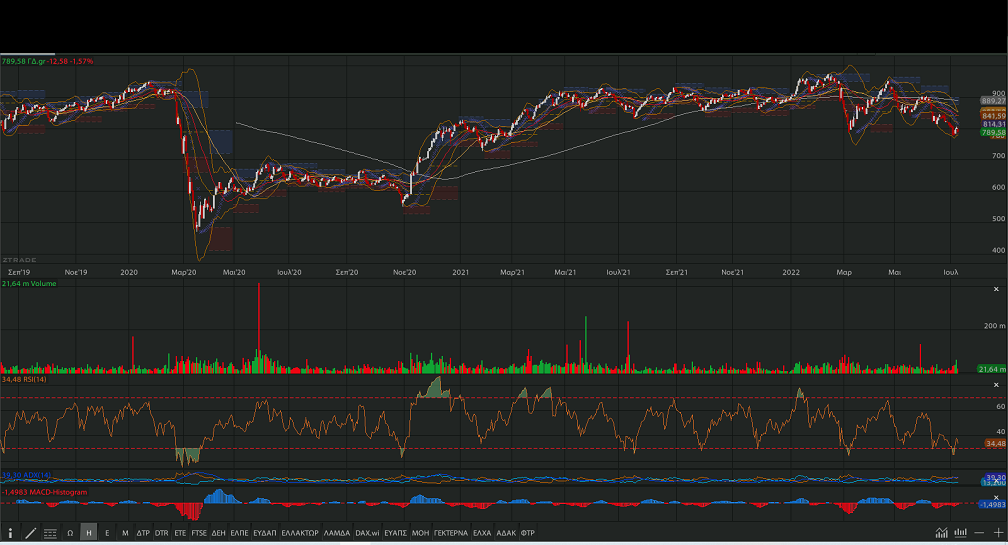Viewport: 1008px width, 545px height.
Task: Open the Volume indicator label
Action: (30, 284)
